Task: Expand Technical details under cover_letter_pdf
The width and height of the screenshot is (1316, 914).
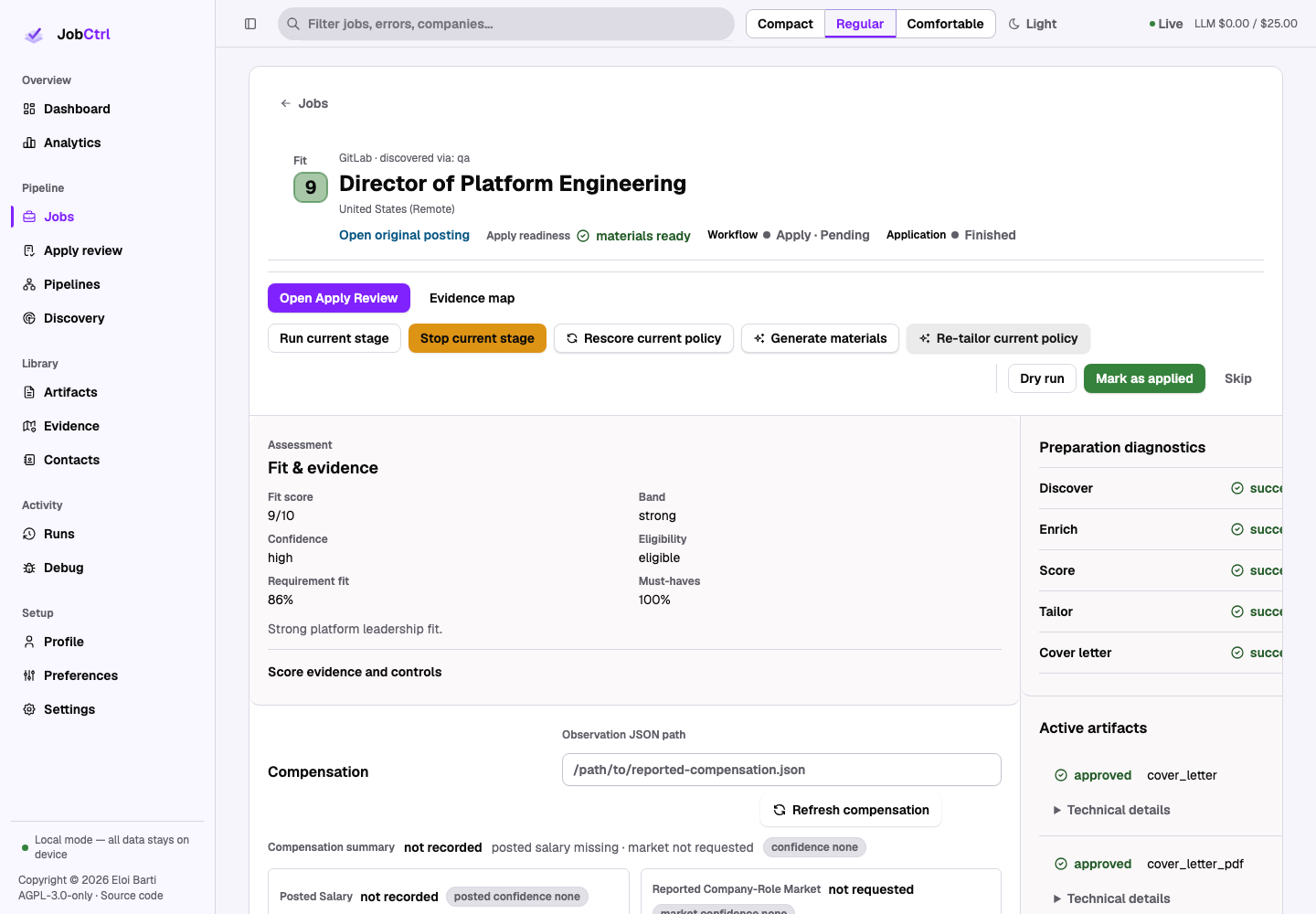Action: point(1112,898)
